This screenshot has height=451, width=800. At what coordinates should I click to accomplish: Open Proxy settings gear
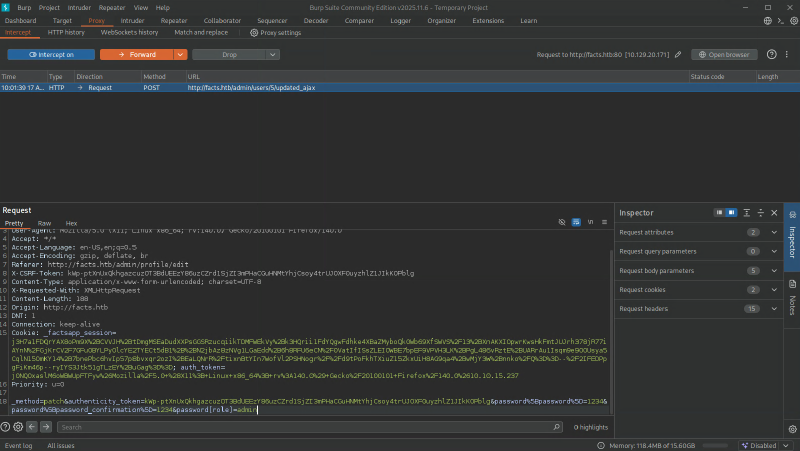coord(254,33)
